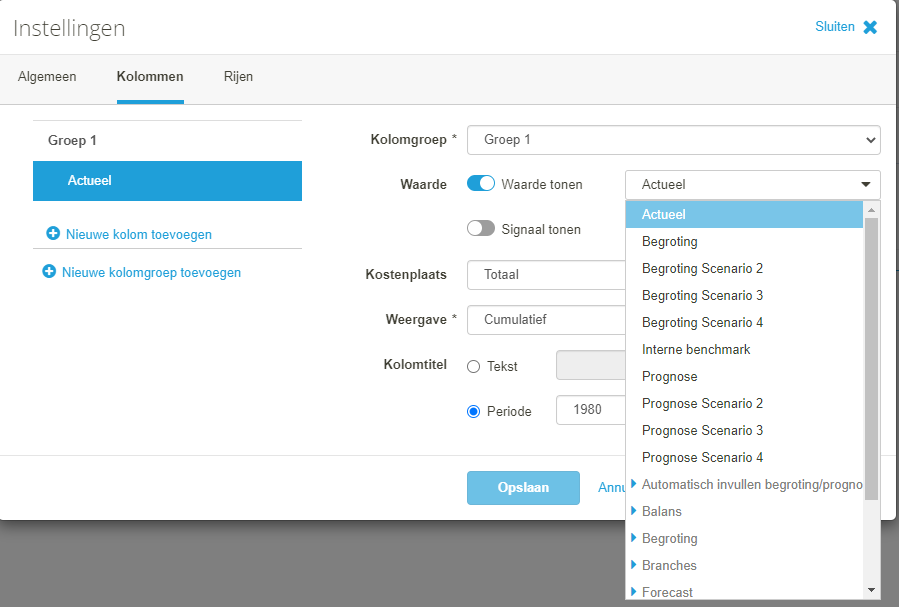Screen dimensions: 899x607
Task: Open the Weergave dropdown showing Cumulatief
Action: point(546,320)
